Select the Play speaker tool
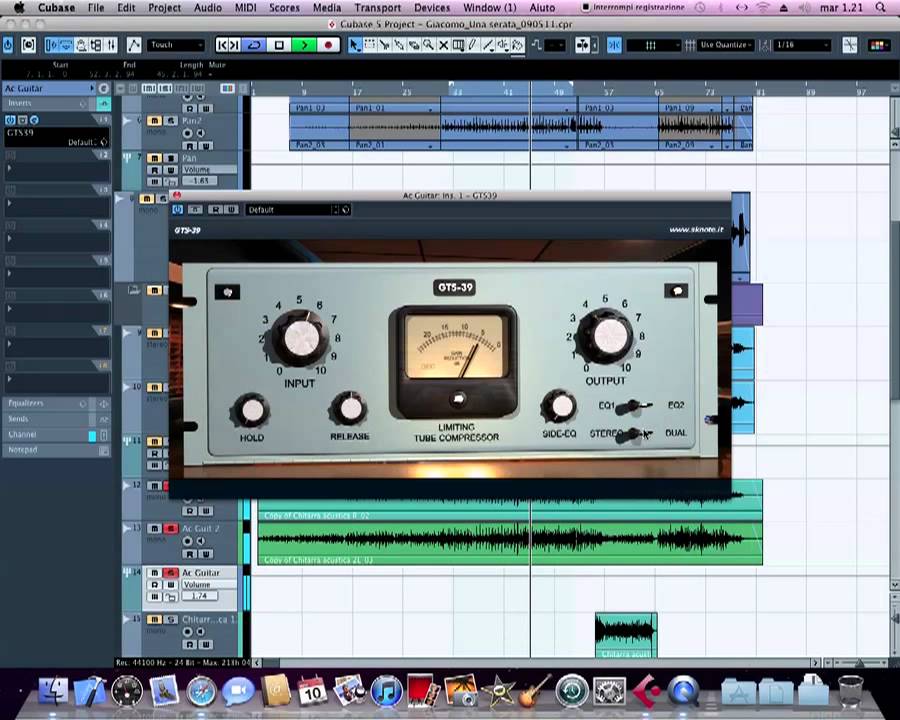This screenshot has height=720, width=900. pos(503,45)
